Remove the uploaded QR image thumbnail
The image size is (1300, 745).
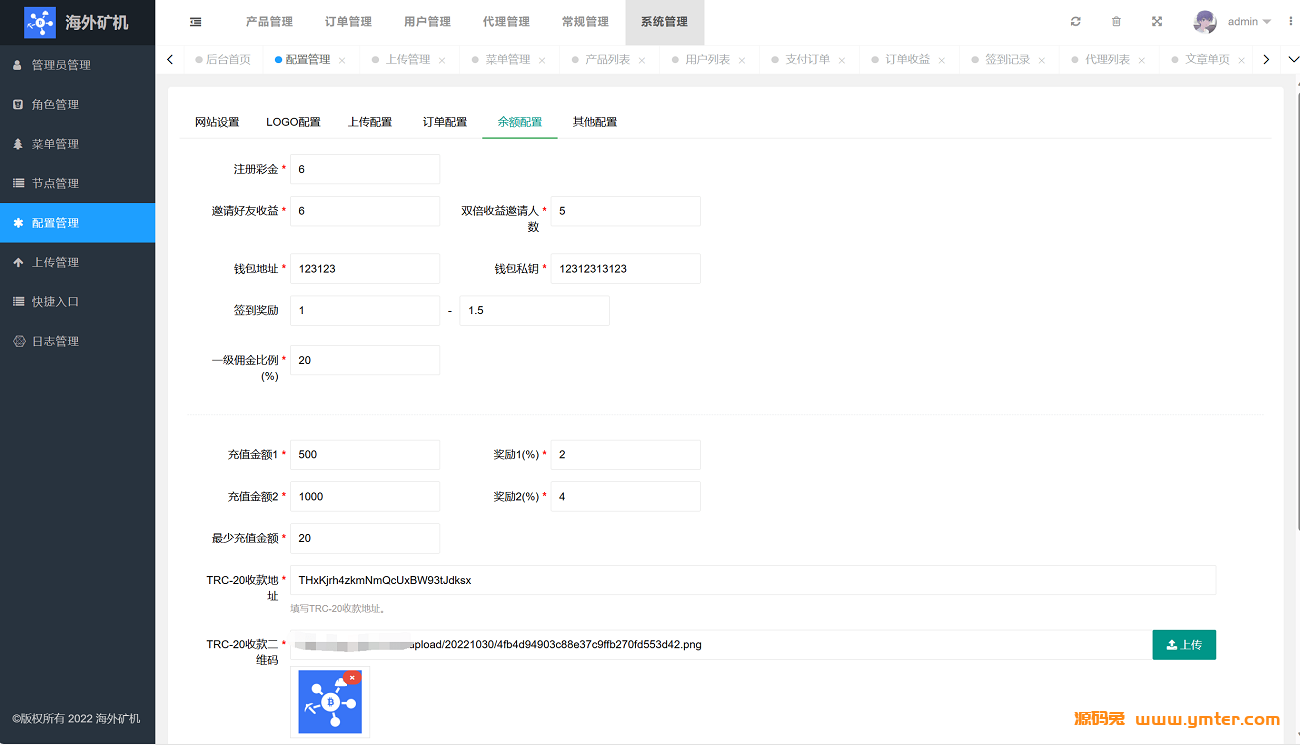point(352,677)
